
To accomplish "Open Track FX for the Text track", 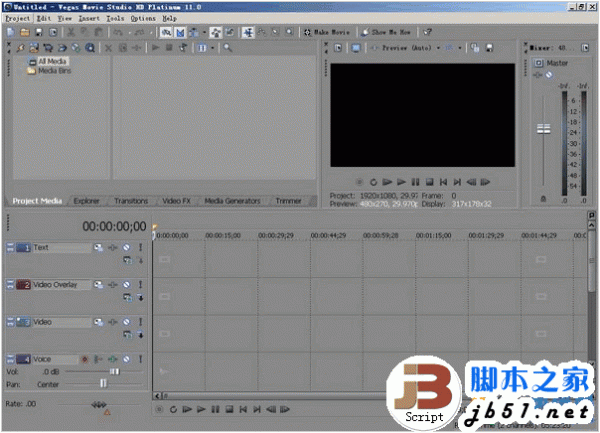I will pos(112,247).
